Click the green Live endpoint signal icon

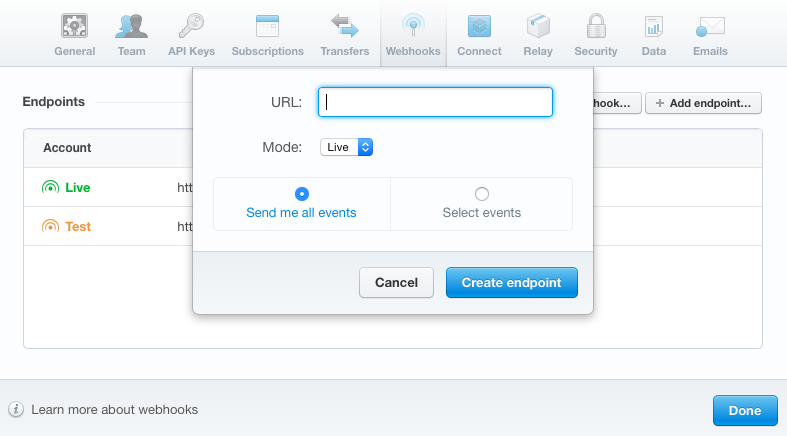click(50, 187)
